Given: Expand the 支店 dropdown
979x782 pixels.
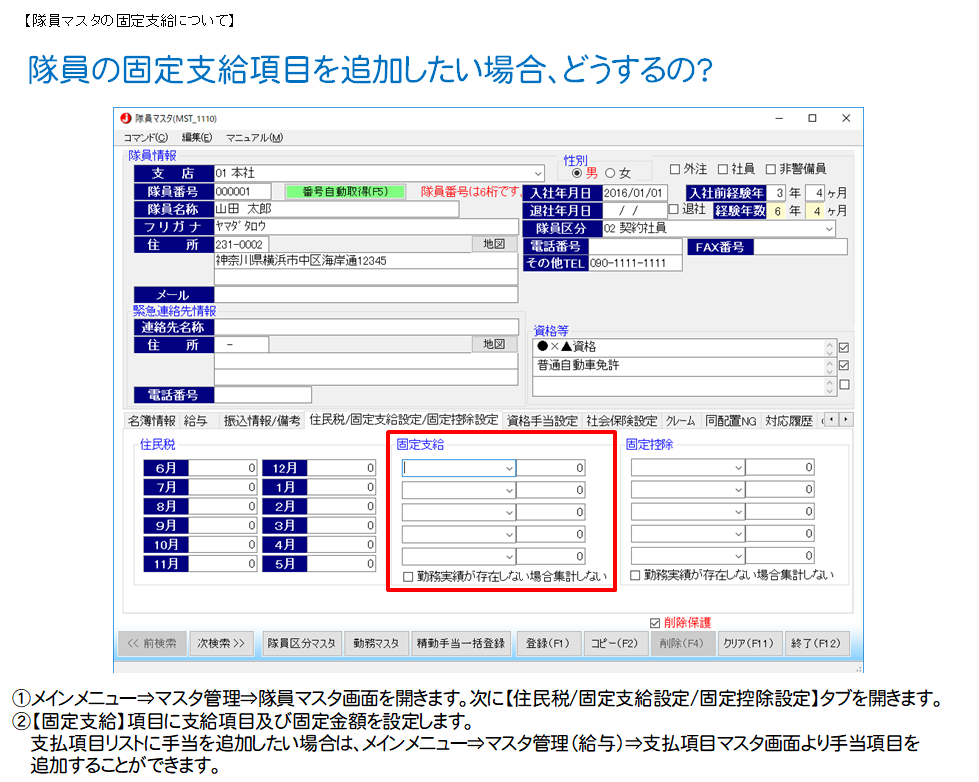Looking at the screenshot, I should 538,174.
